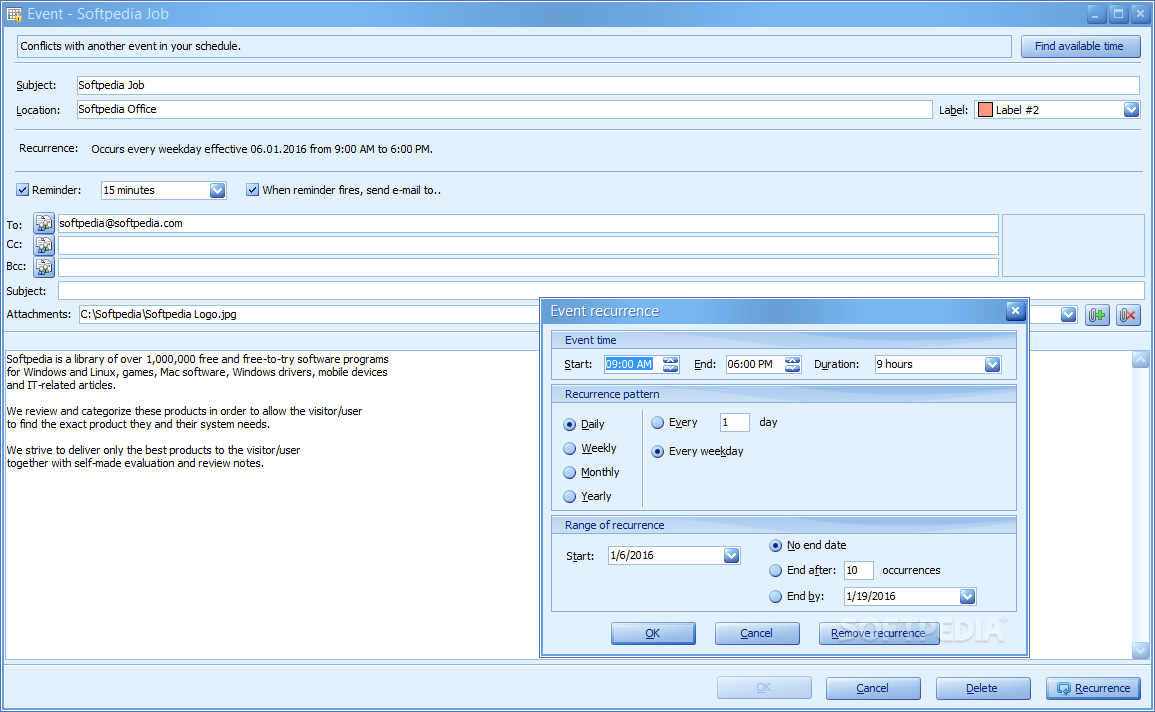Click the e-mail Subject field

pos(601,291)
